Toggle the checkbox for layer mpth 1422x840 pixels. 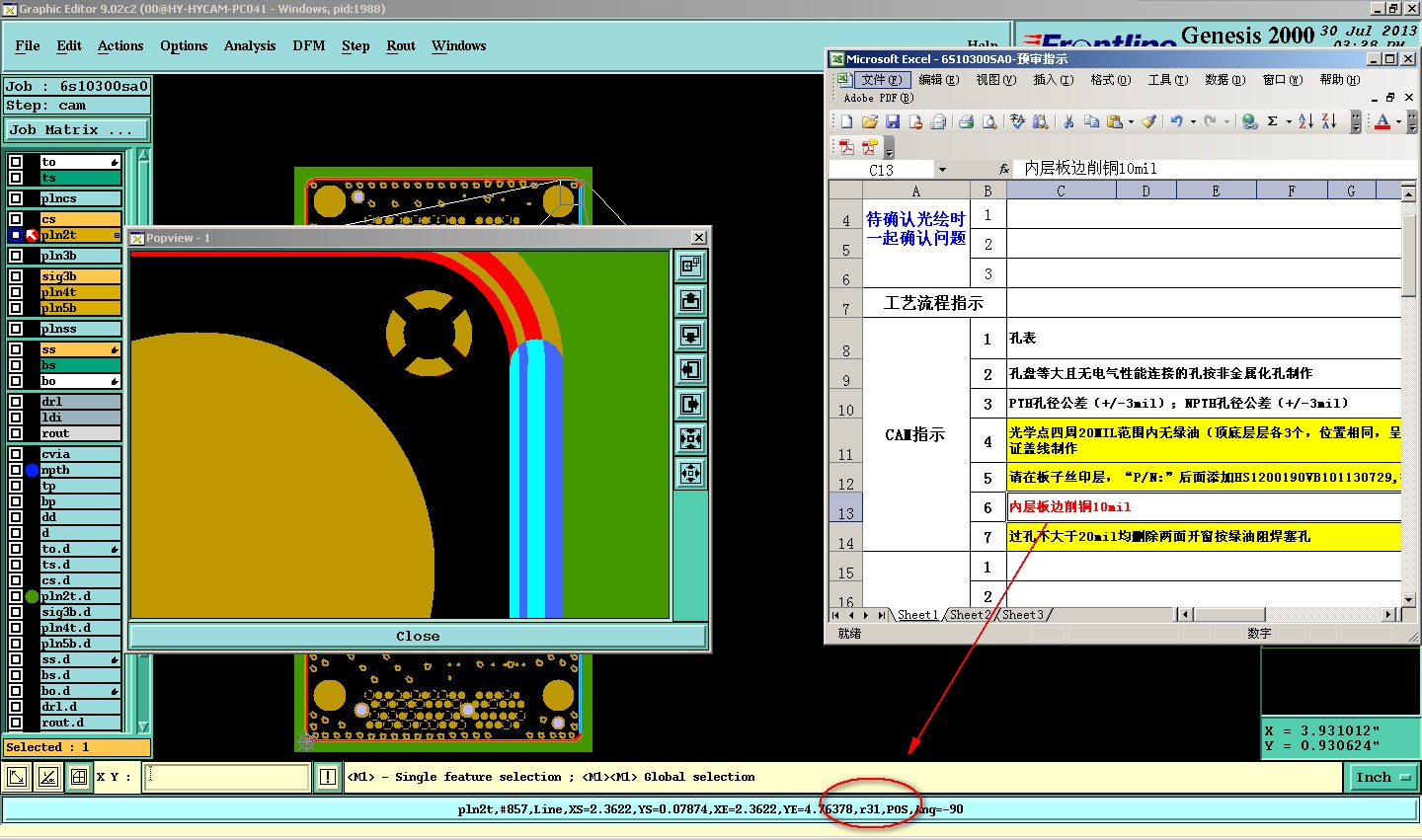pyautogui.click(x=16, y=470)
